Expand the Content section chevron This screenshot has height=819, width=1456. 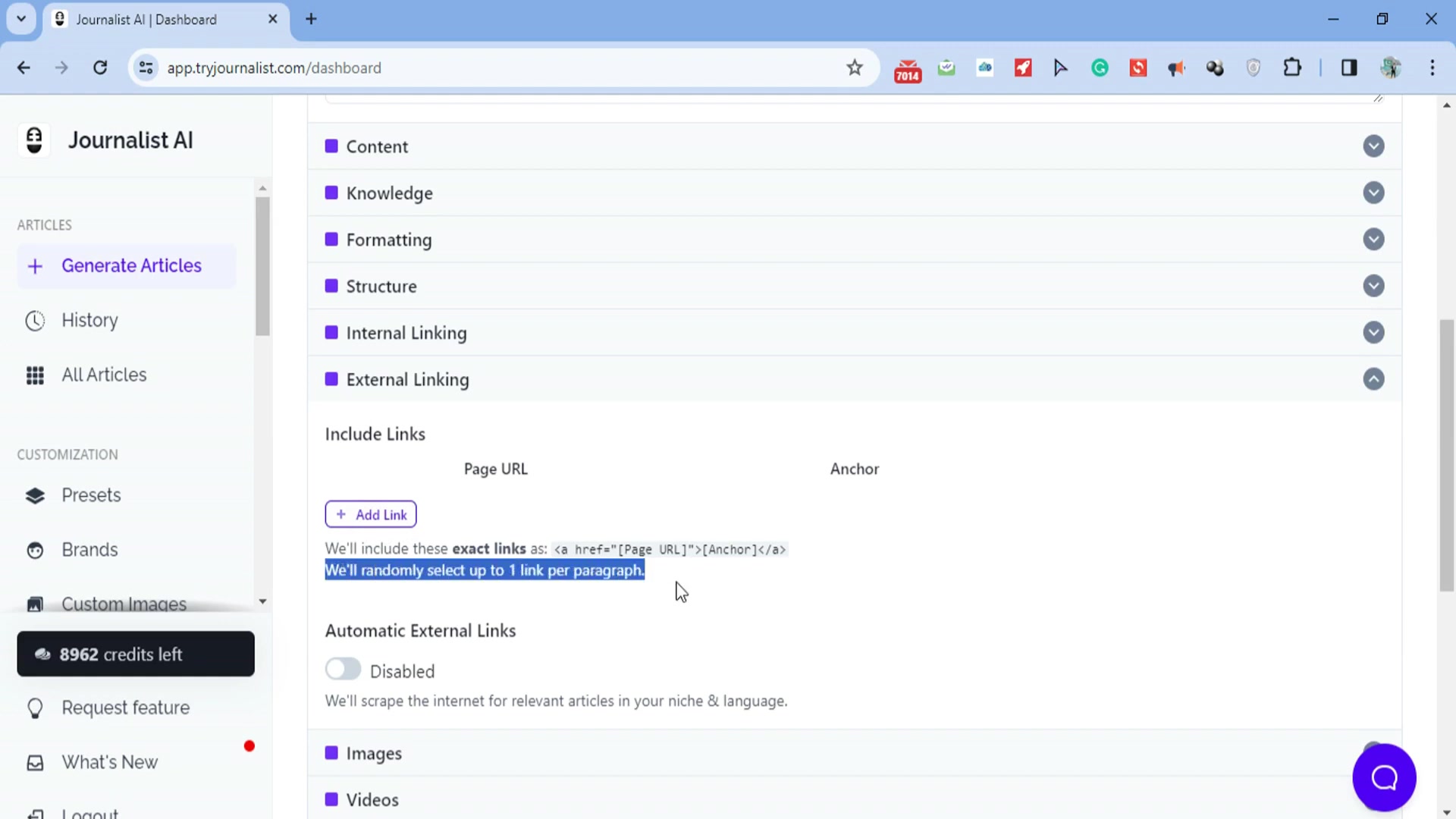[1373, 146]
